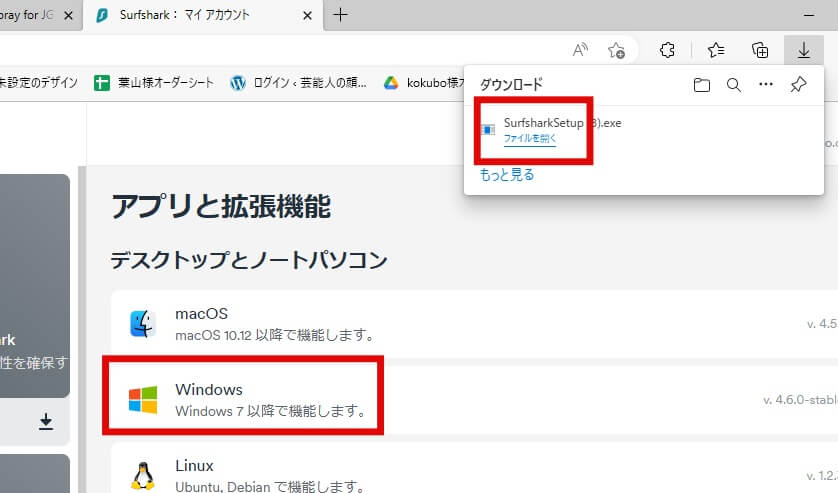The image size is (838, 493).
Task: Select the Linux download row
Action: (474, 468)
